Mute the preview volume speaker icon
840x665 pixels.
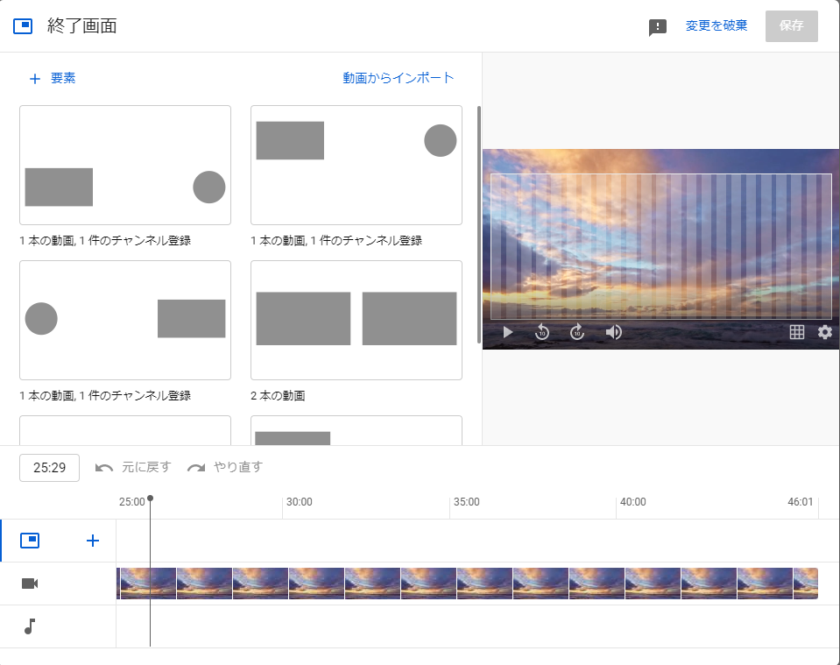tap(614, 332)
